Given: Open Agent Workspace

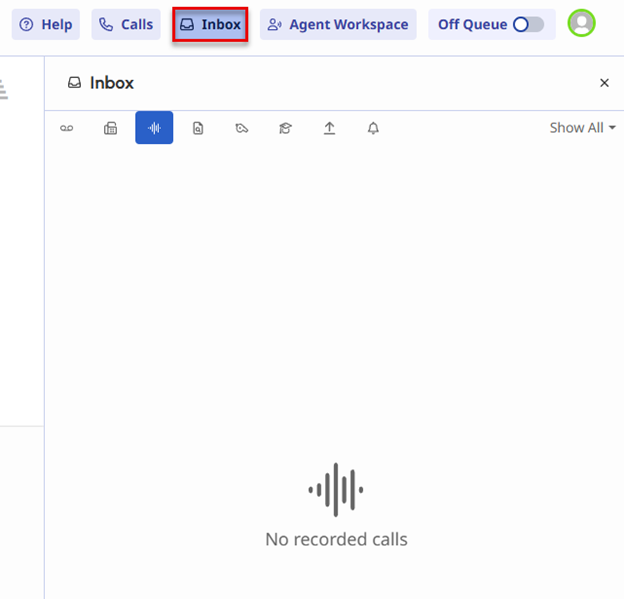Looking at the screenshot, I should tap(338, 24).
